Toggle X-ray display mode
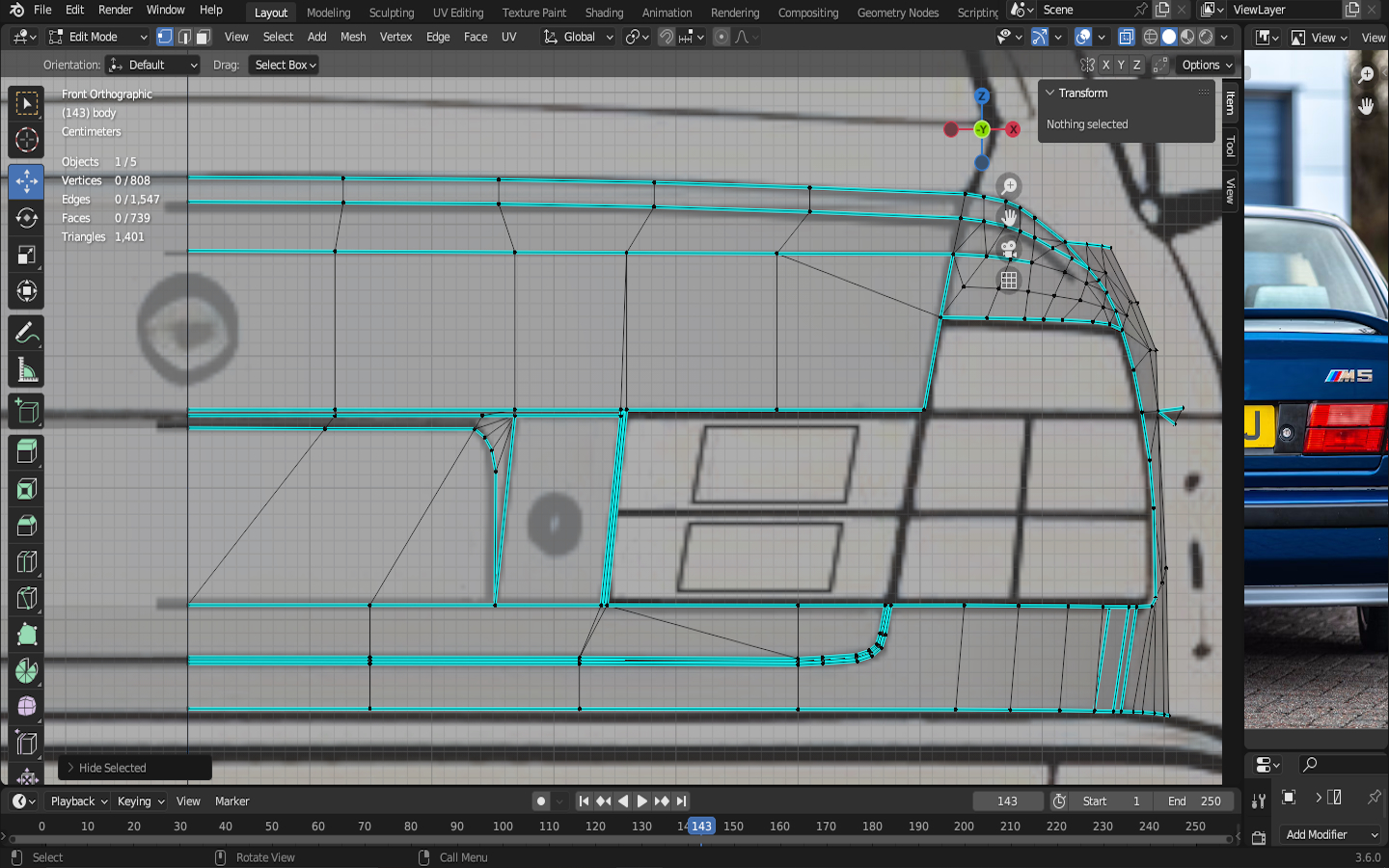This screenshot has height=868, width=1389. [x=1126, y=37]
